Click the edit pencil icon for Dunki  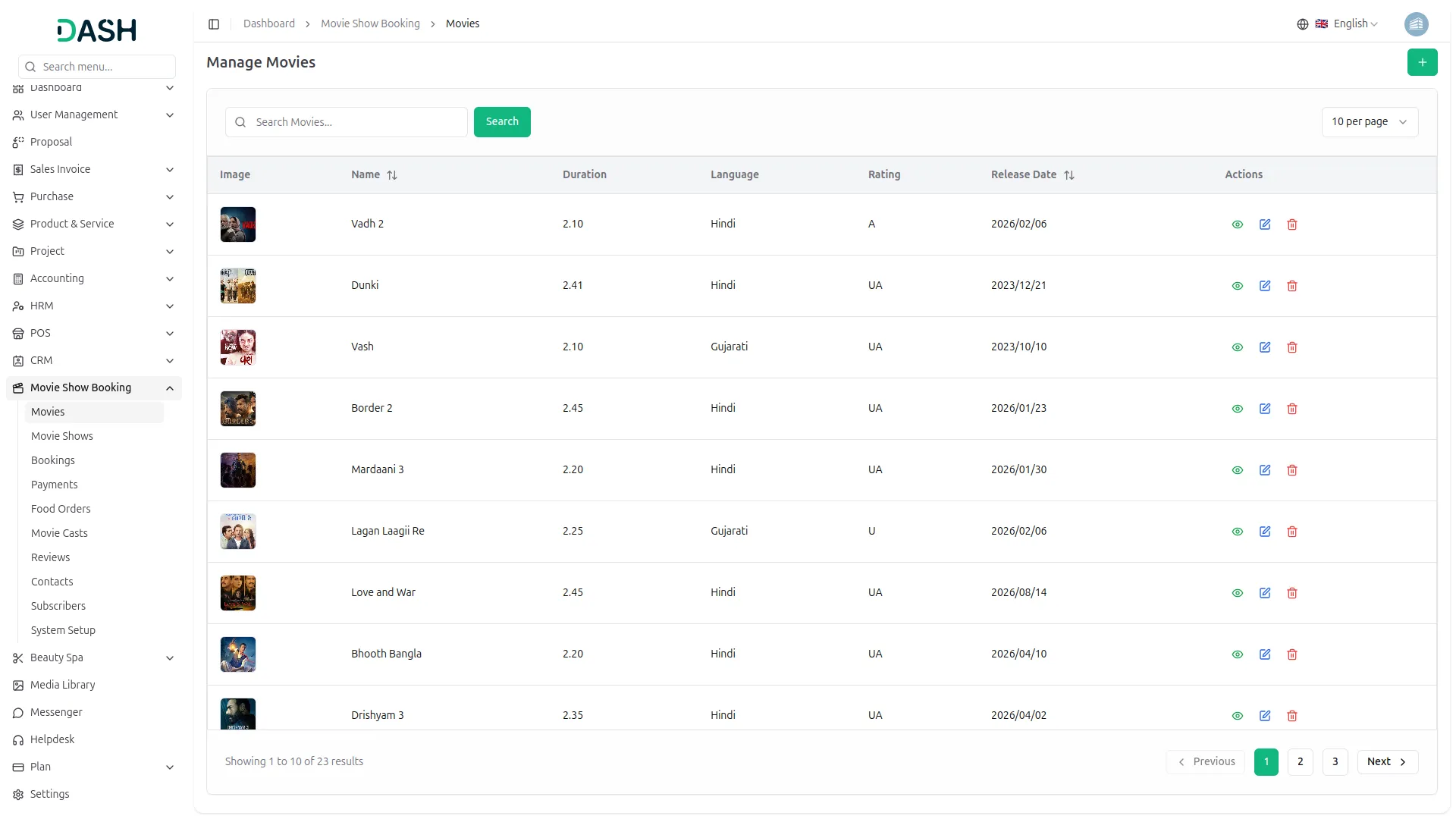(1265, 286)
